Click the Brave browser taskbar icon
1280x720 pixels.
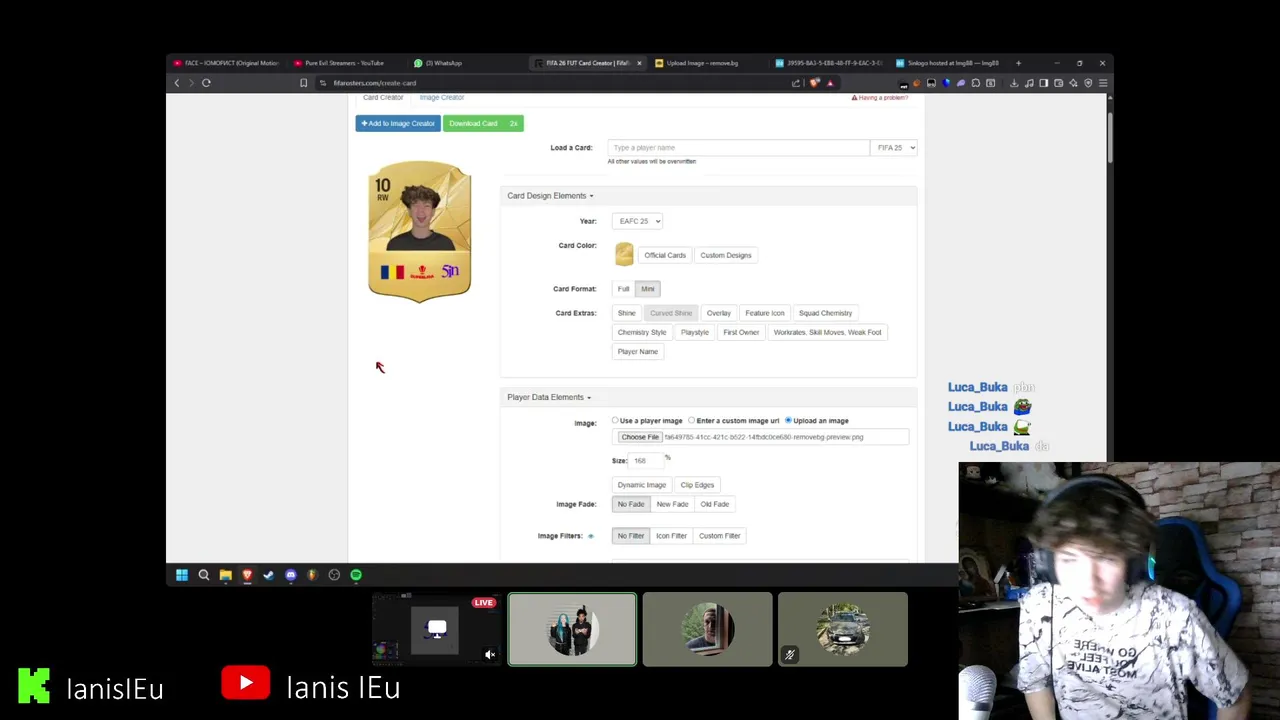pyautogui.click(x=247, y=575)
